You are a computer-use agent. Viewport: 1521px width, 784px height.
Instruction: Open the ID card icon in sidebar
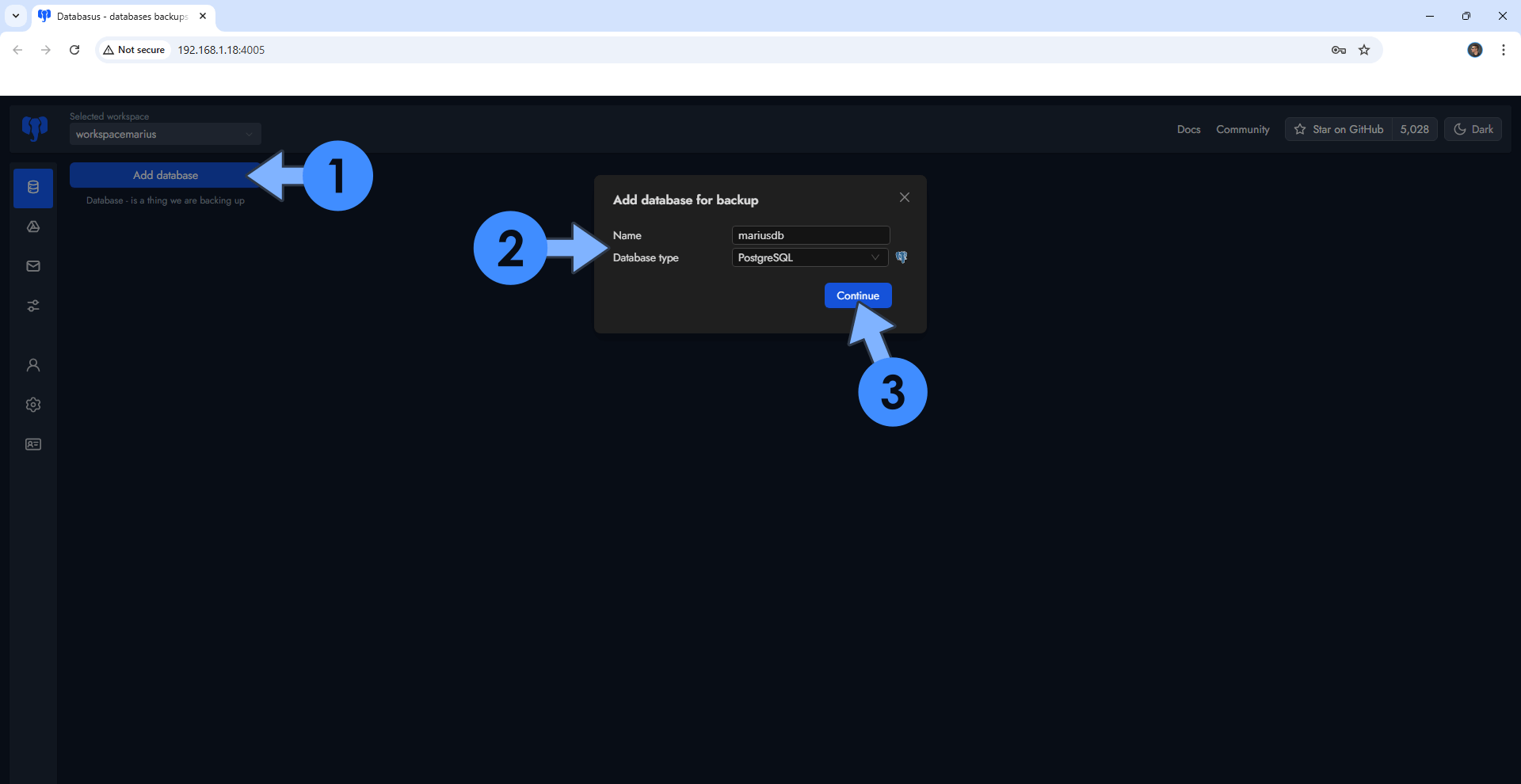[33, 444]
